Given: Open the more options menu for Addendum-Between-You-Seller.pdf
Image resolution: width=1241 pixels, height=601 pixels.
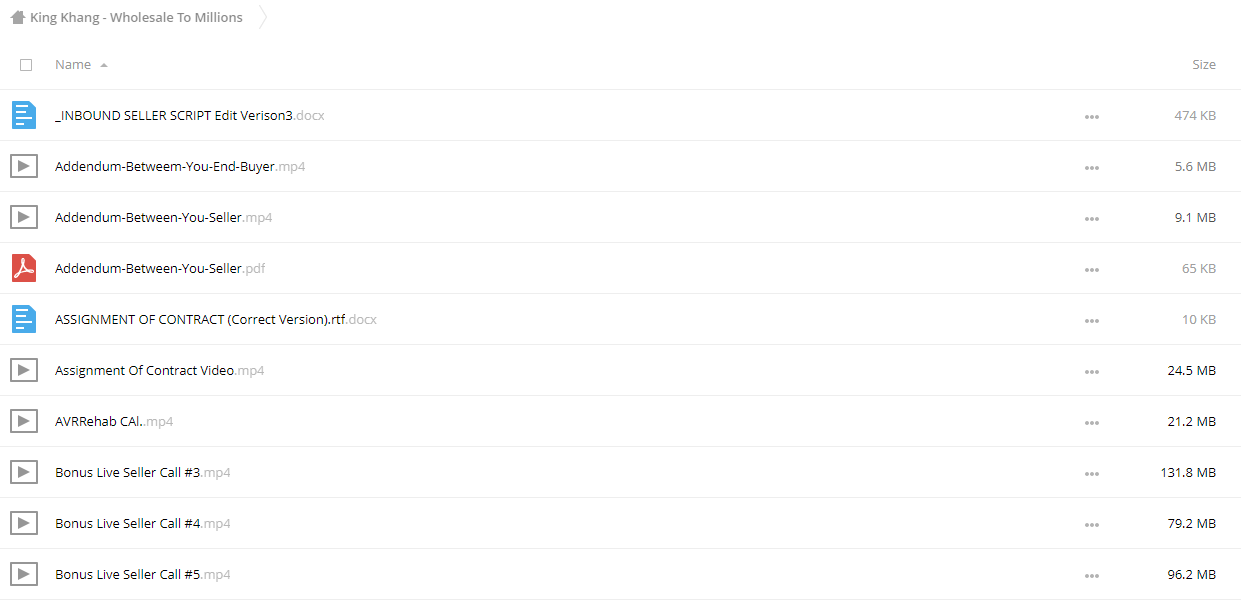Looking at the screenshot, I should point(1091,269).
